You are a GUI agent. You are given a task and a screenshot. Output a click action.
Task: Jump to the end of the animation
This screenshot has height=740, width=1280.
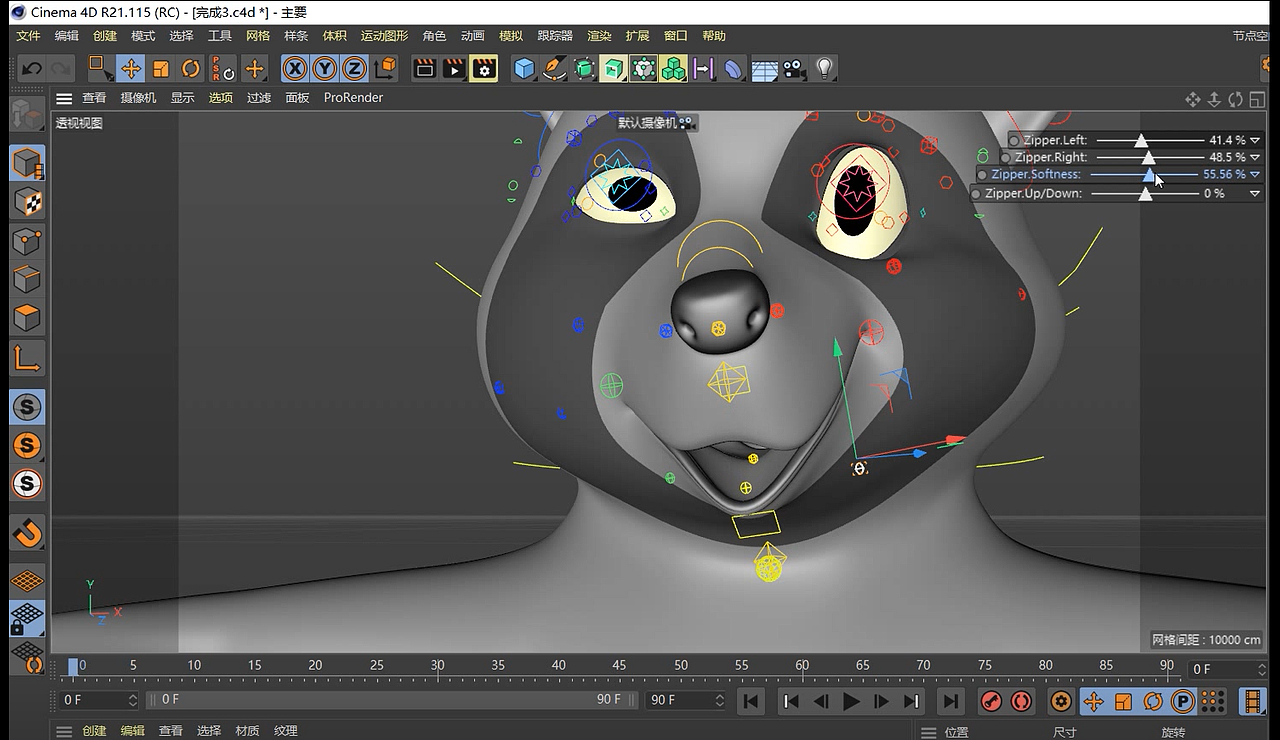click(951, 701)
